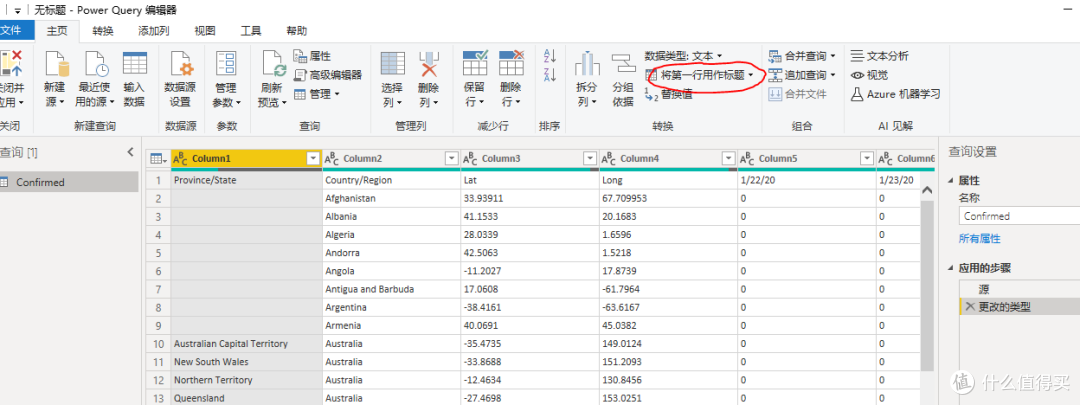
Task: Click the Refresh Preview icon
Action: click(x=273, y=63)
